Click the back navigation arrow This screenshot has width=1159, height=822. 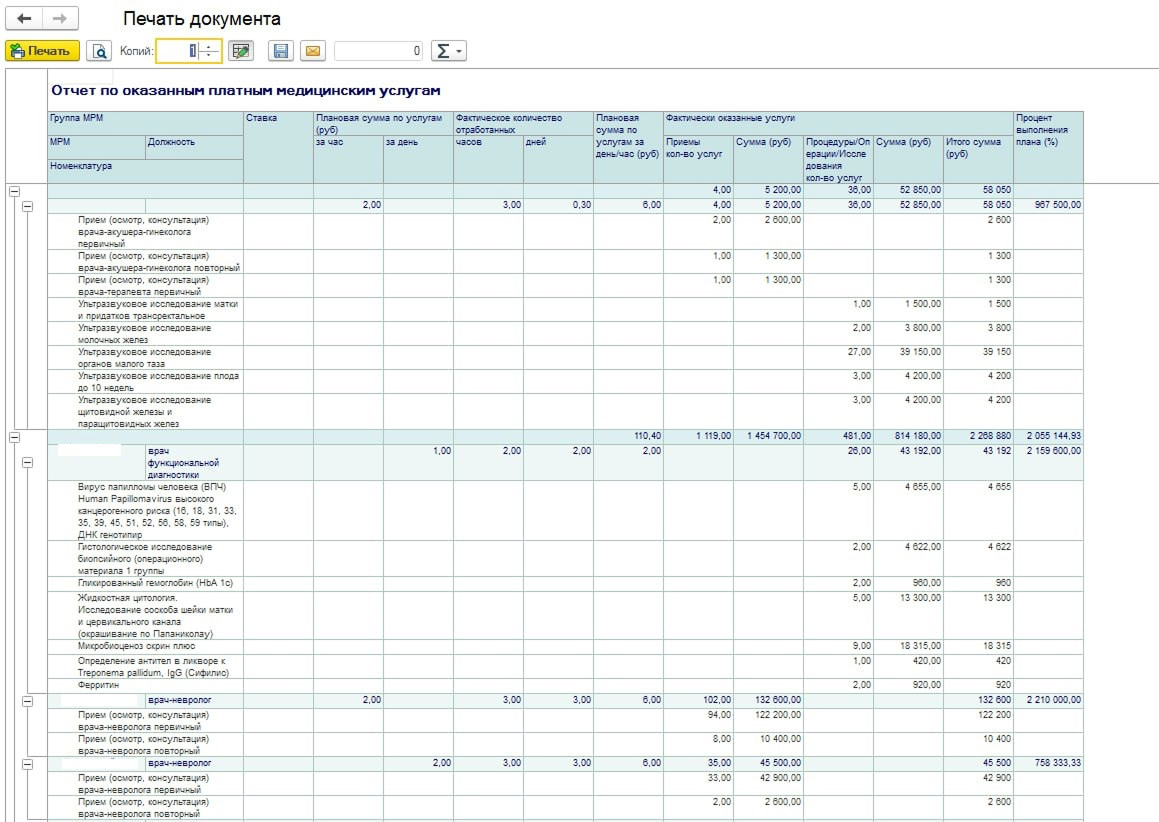(24, 18)
